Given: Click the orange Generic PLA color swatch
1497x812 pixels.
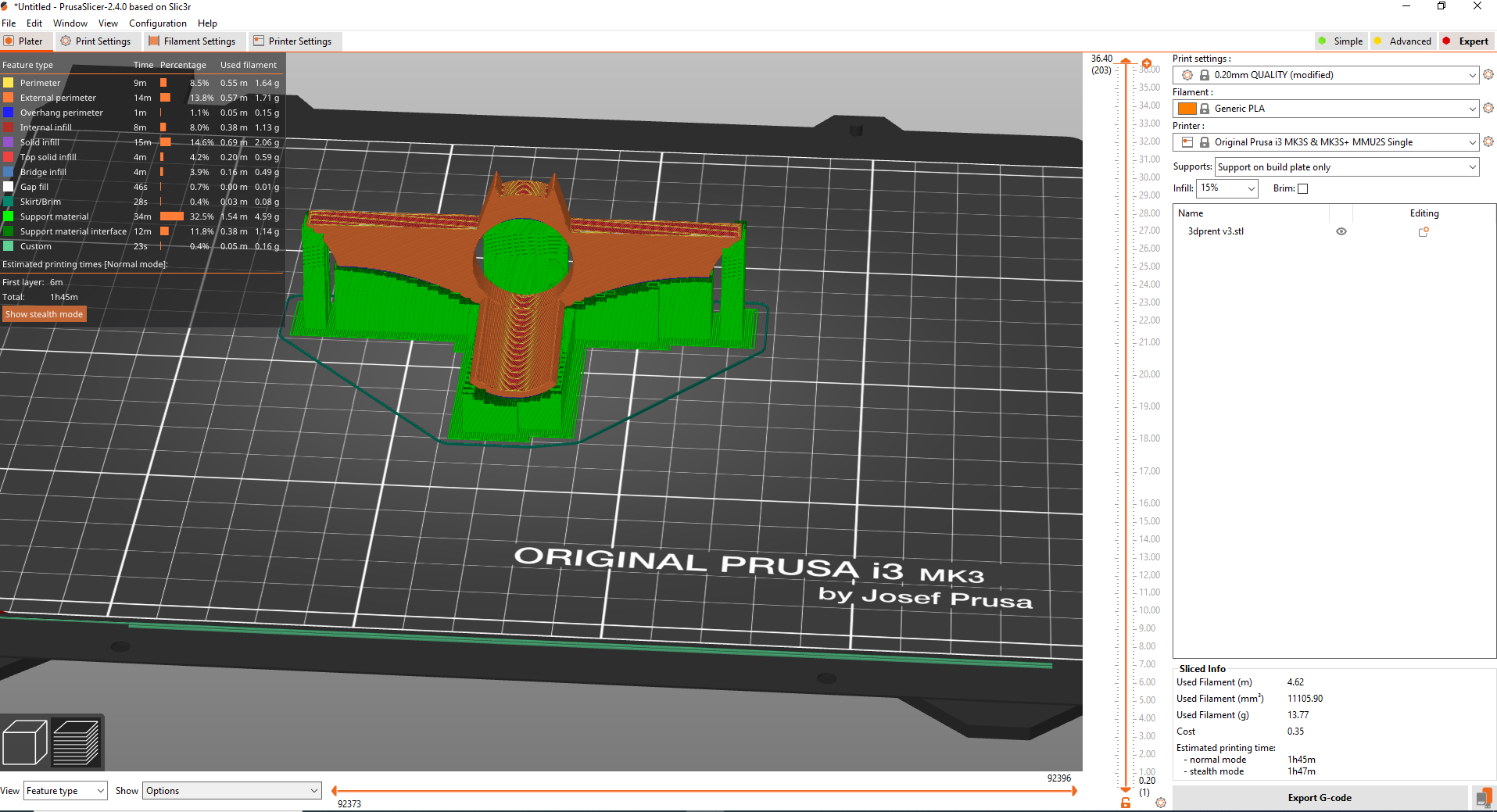Looking at the screenshot, I should coord(1187,109).
